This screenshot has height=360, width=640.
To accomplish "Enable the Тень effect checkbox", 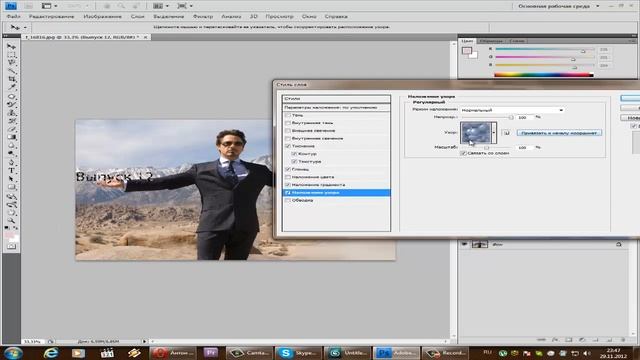I will [288, 115].
